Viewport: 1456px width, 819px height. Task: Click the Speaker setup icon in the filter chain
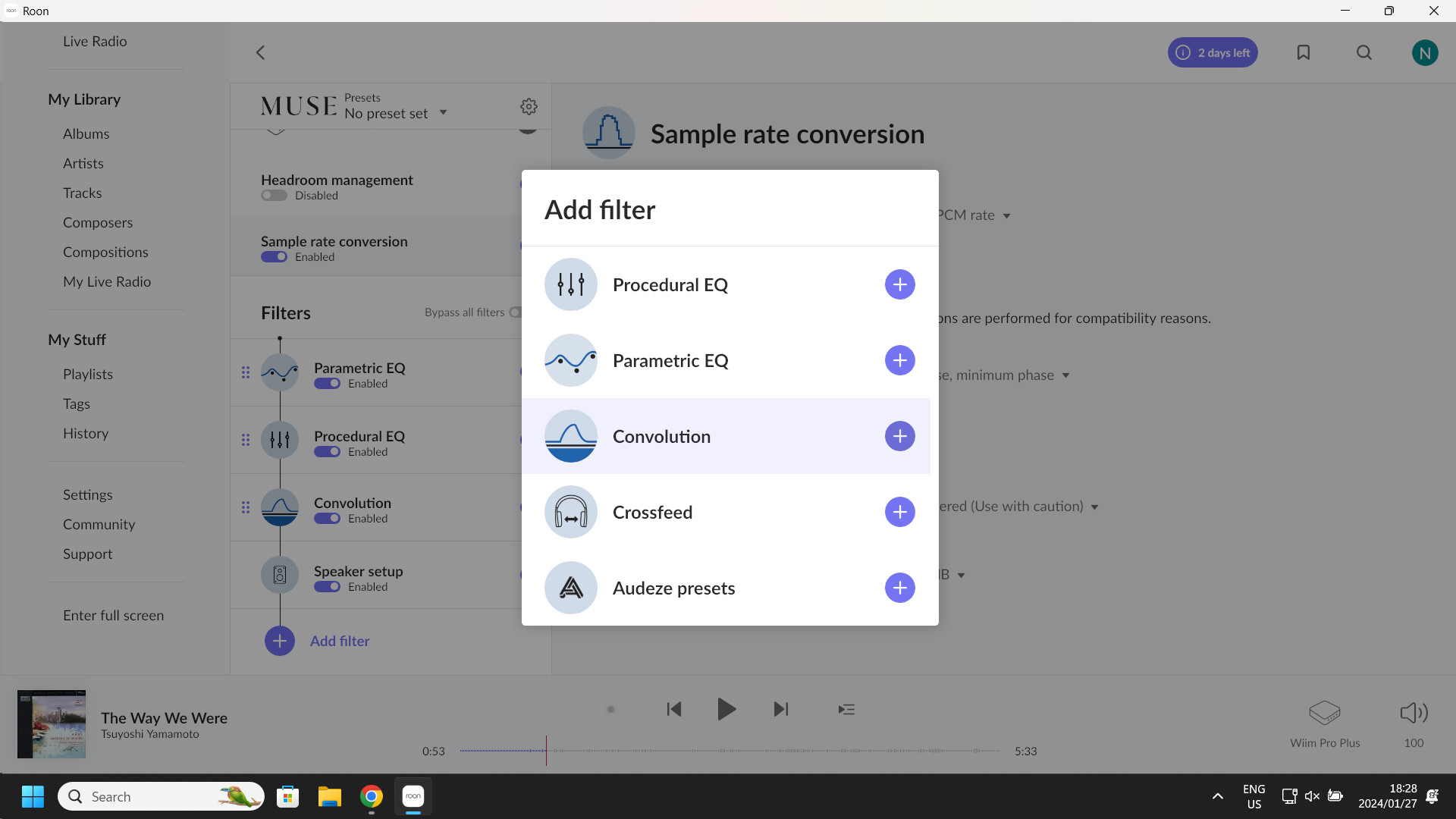click(279, 575)
